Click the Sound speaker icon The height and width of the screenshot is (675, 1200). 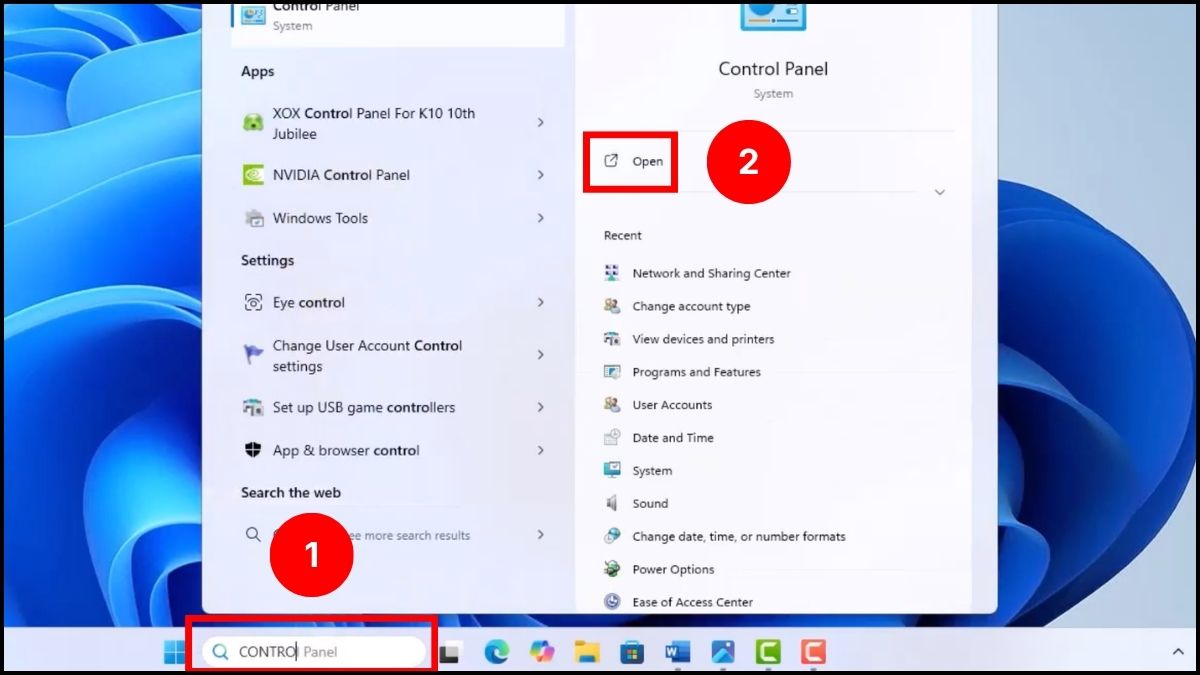pyautogui.click(x=612, y=503)
